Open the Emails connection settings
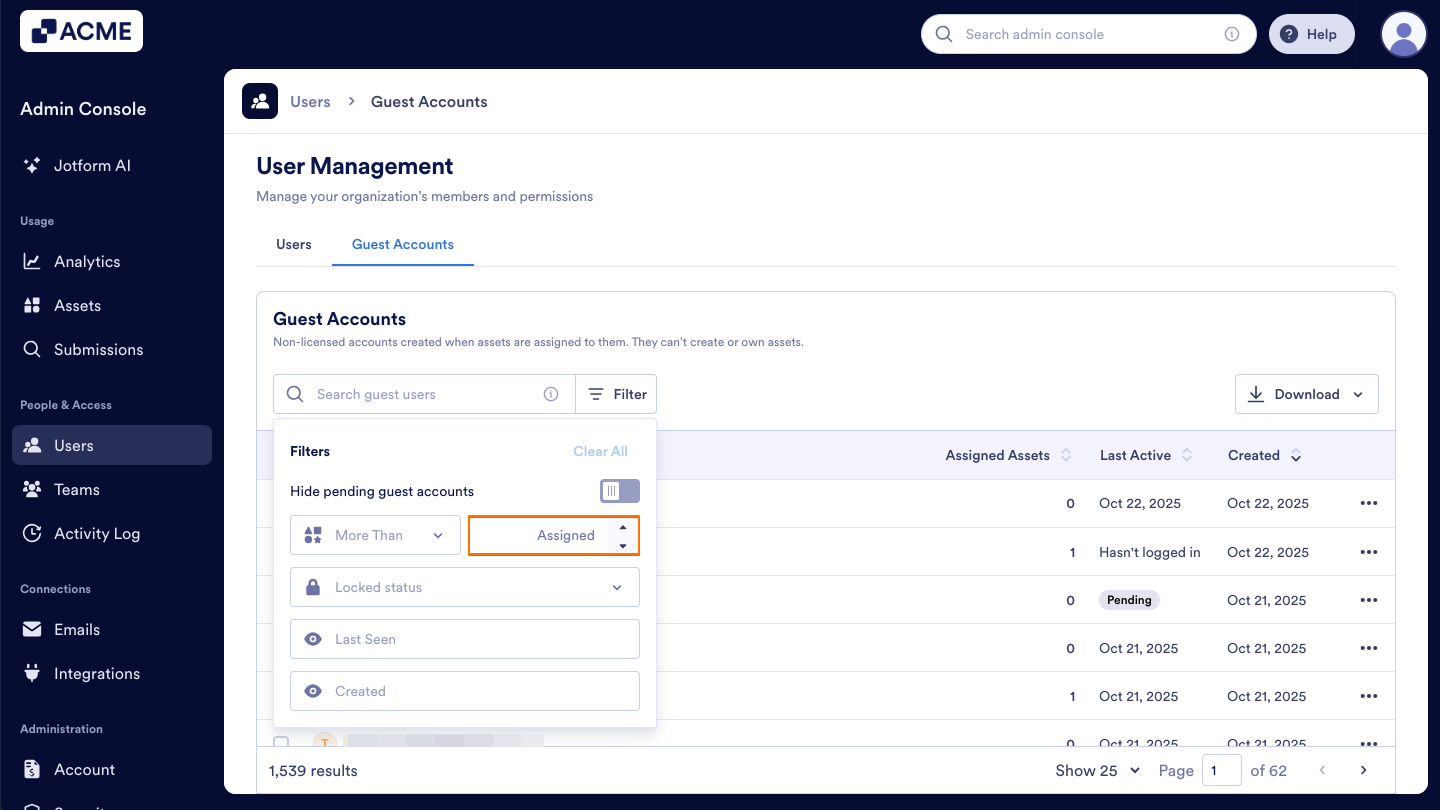Image resolution: width=1440 pixels, height=810 pixels. (x=76, y=629)
